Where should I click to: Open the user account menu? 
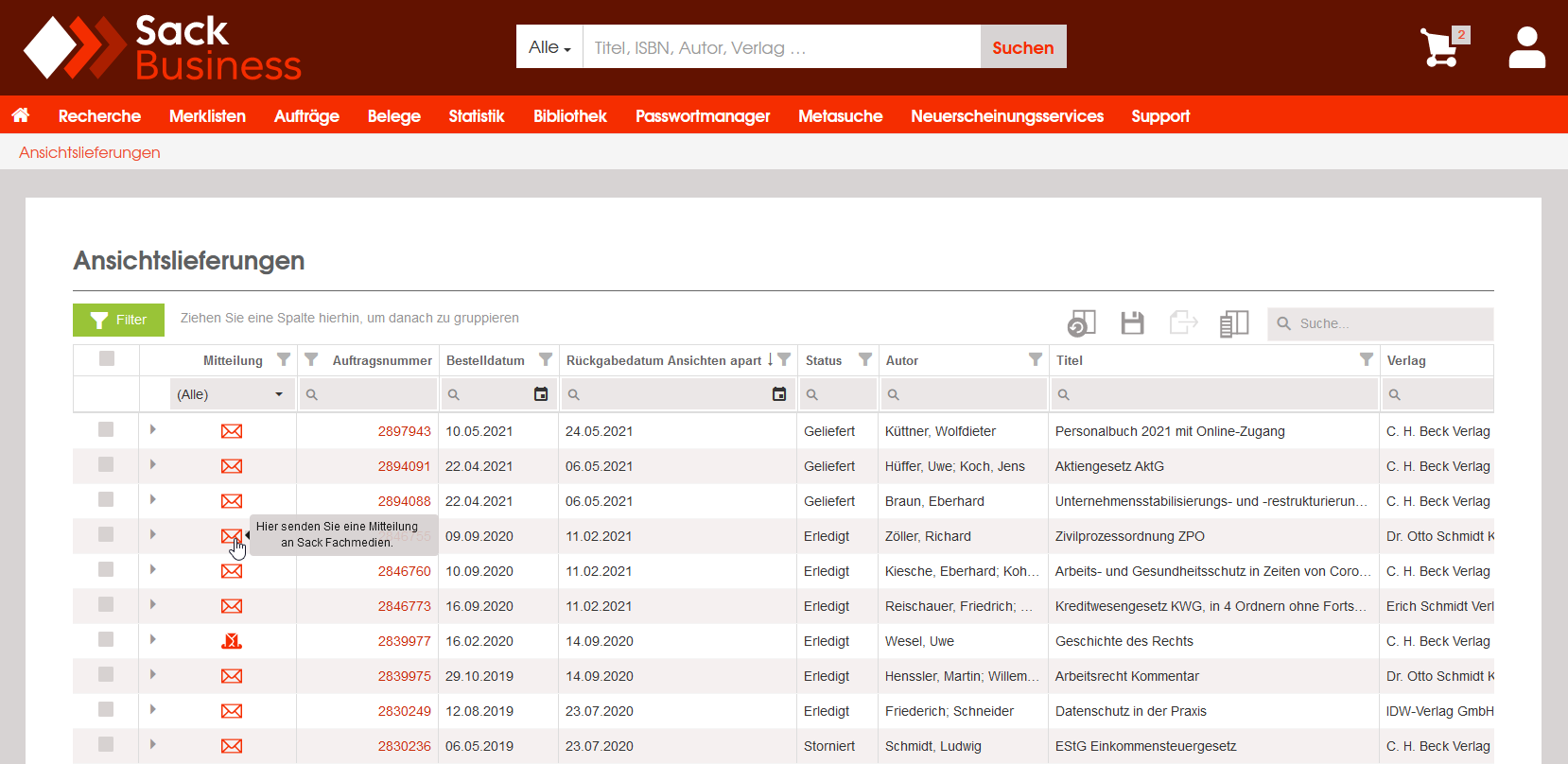pos(1526,47)
